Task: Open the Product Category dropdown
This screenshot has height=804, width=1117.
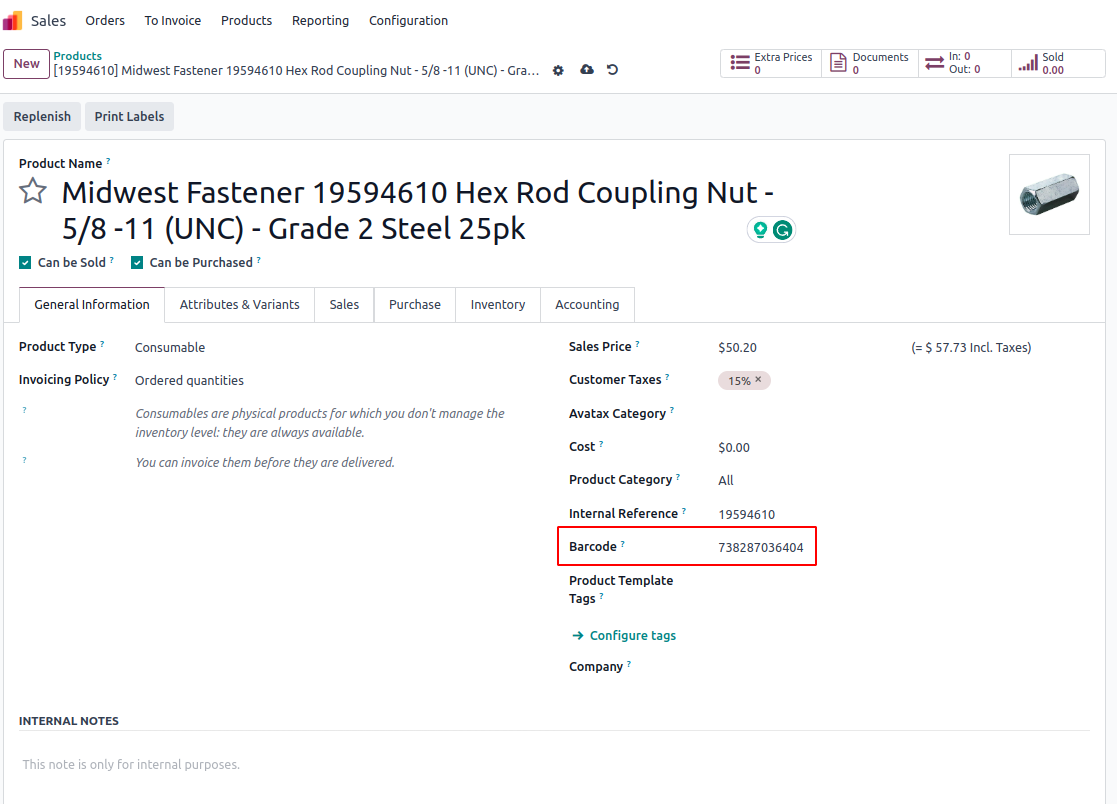Action: 800,481
